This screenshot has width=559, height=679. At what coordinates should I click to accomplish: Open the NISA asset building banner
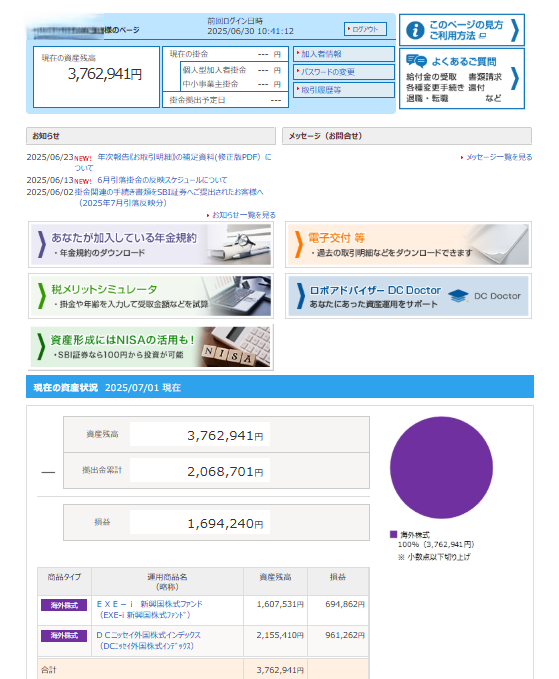click(x=151, y=347)
